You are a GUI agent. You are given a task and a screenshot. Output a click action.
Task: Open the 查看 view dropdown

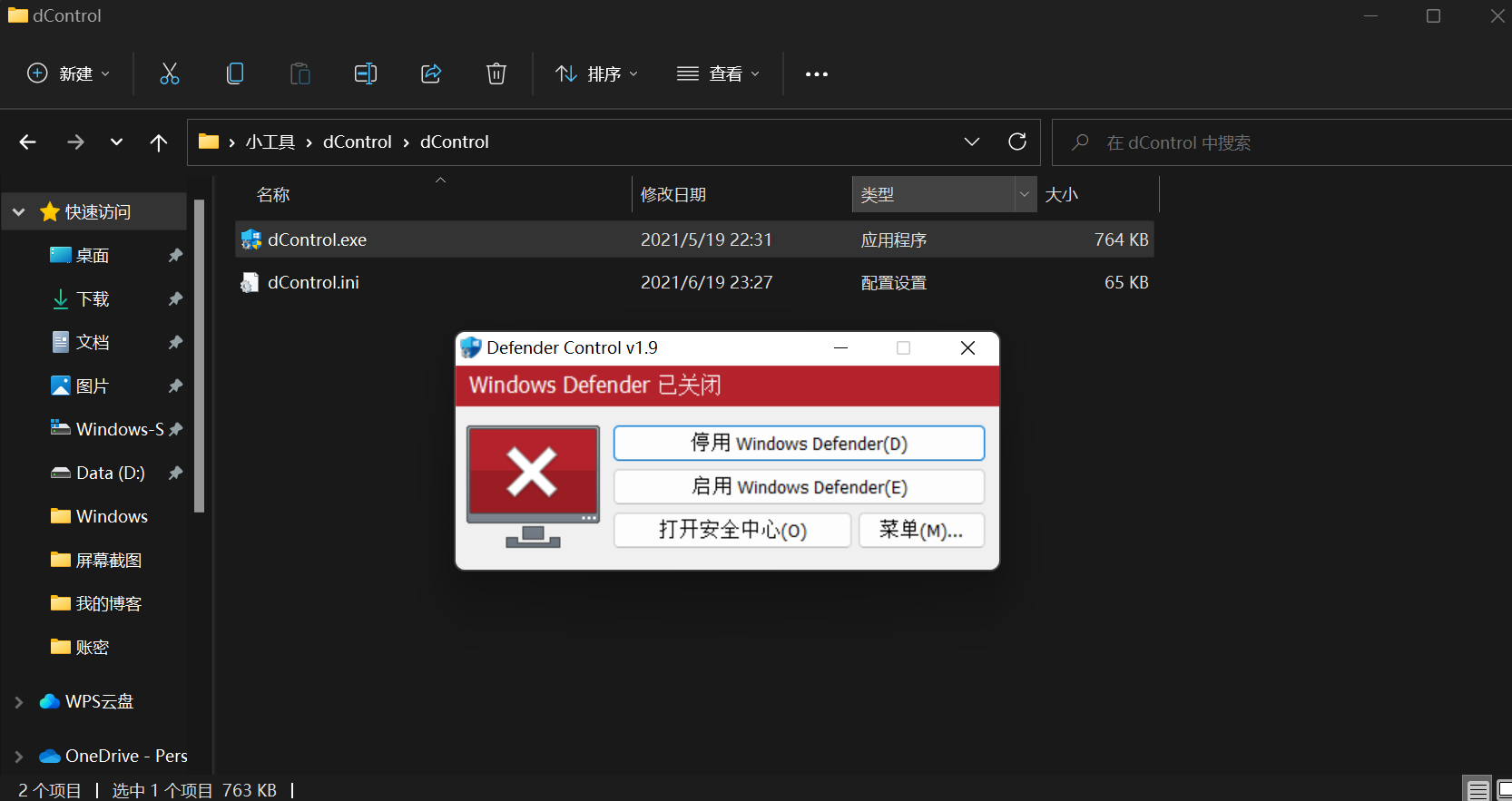(x=718, y=73)
